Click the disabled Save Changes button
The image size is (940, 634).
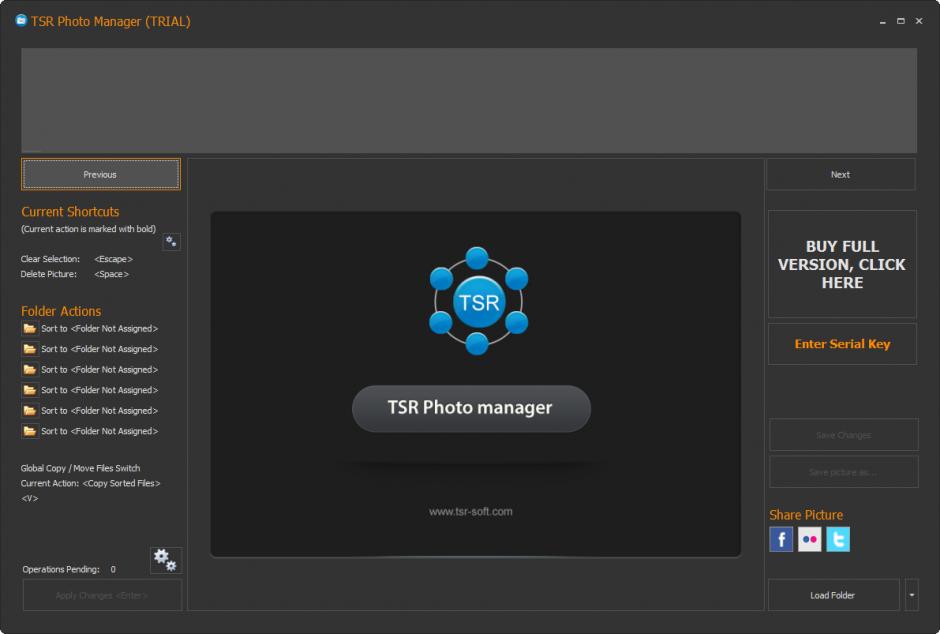point(843,435)
